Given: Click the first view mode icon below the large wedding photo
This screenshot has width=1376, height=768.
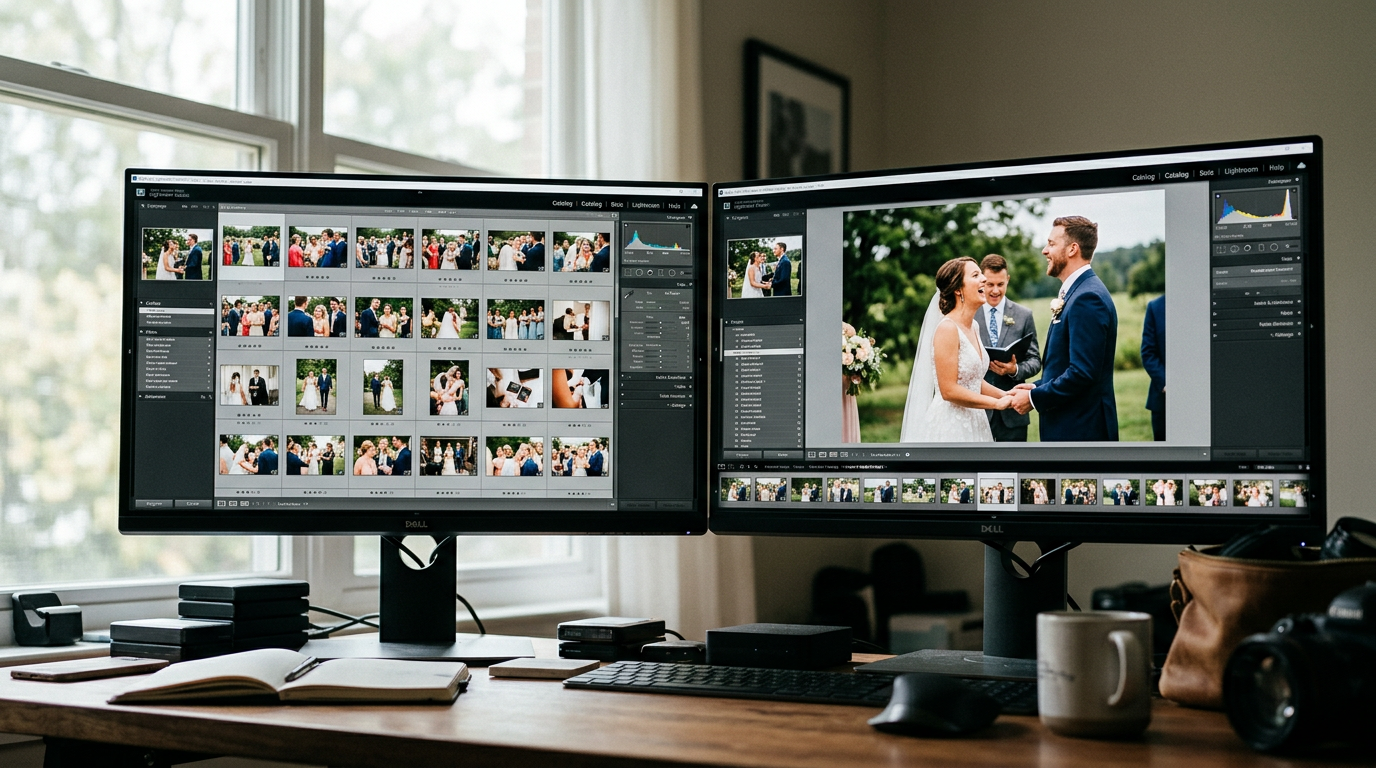Looking at the screenshot, I should 812,454.
